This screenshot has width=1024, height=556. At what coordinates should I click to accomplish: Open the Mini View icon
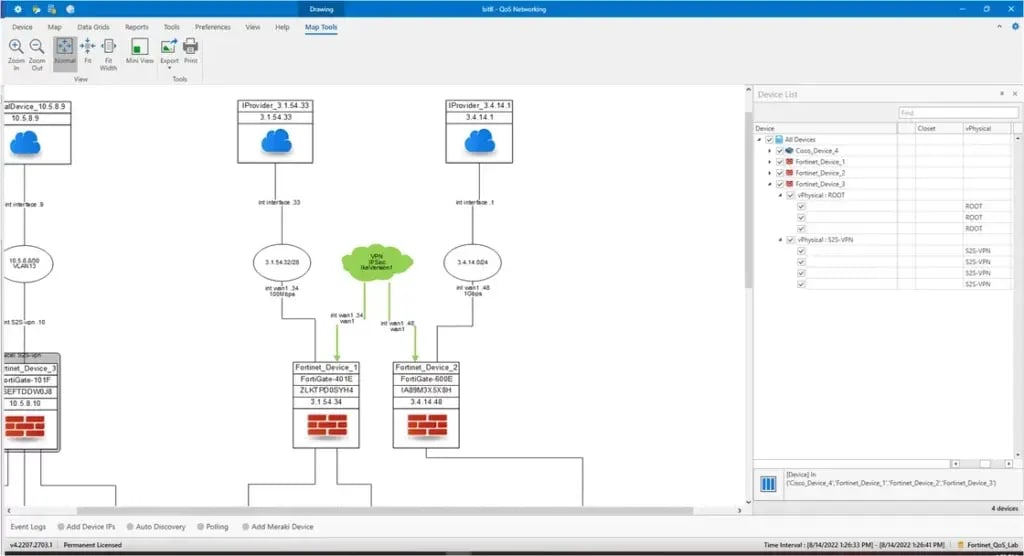(140, 47)
